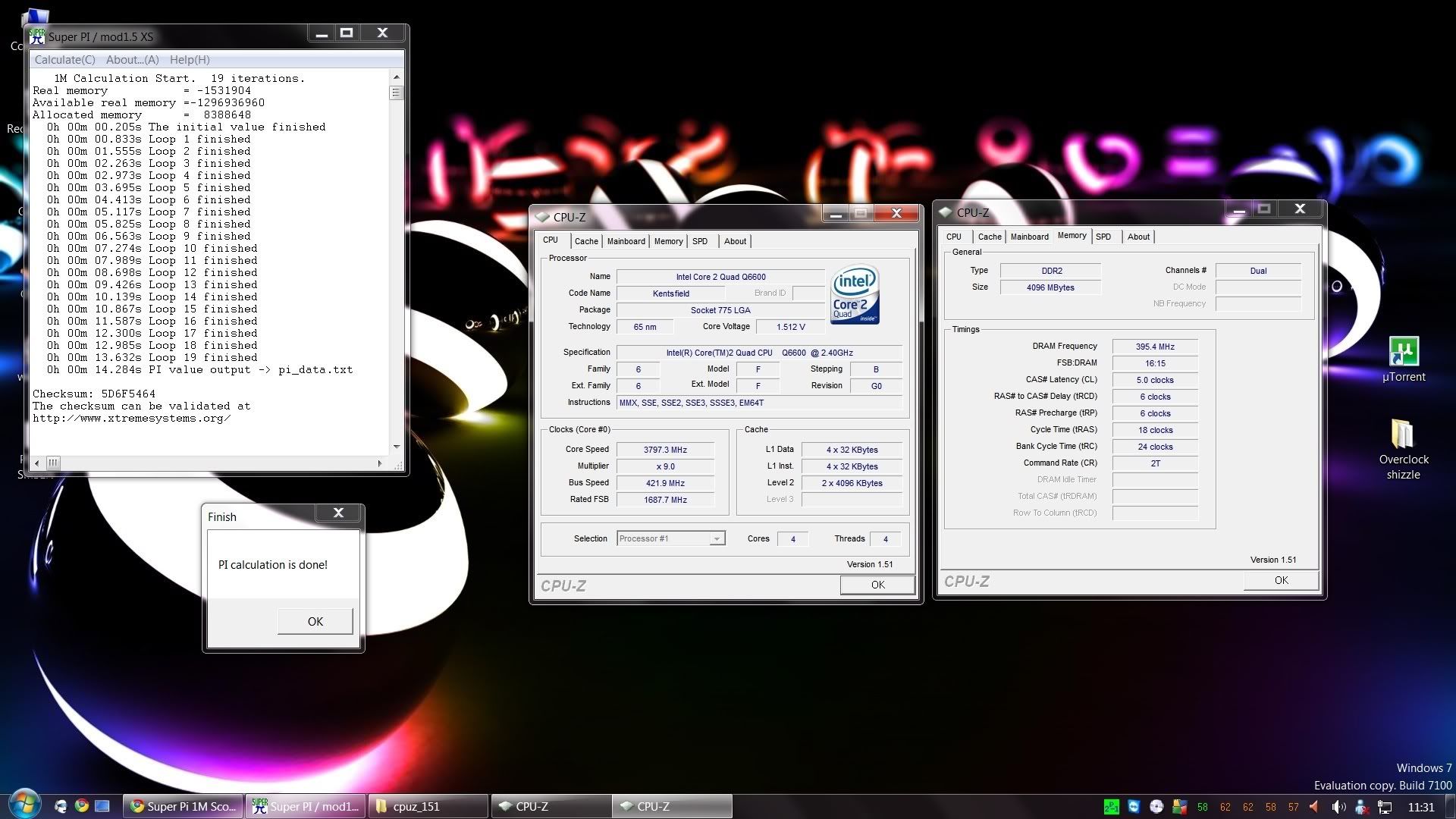Open the µTorrent desktop shortcut
This screenshot has width=1456, height=819.
click(1404, 359)
